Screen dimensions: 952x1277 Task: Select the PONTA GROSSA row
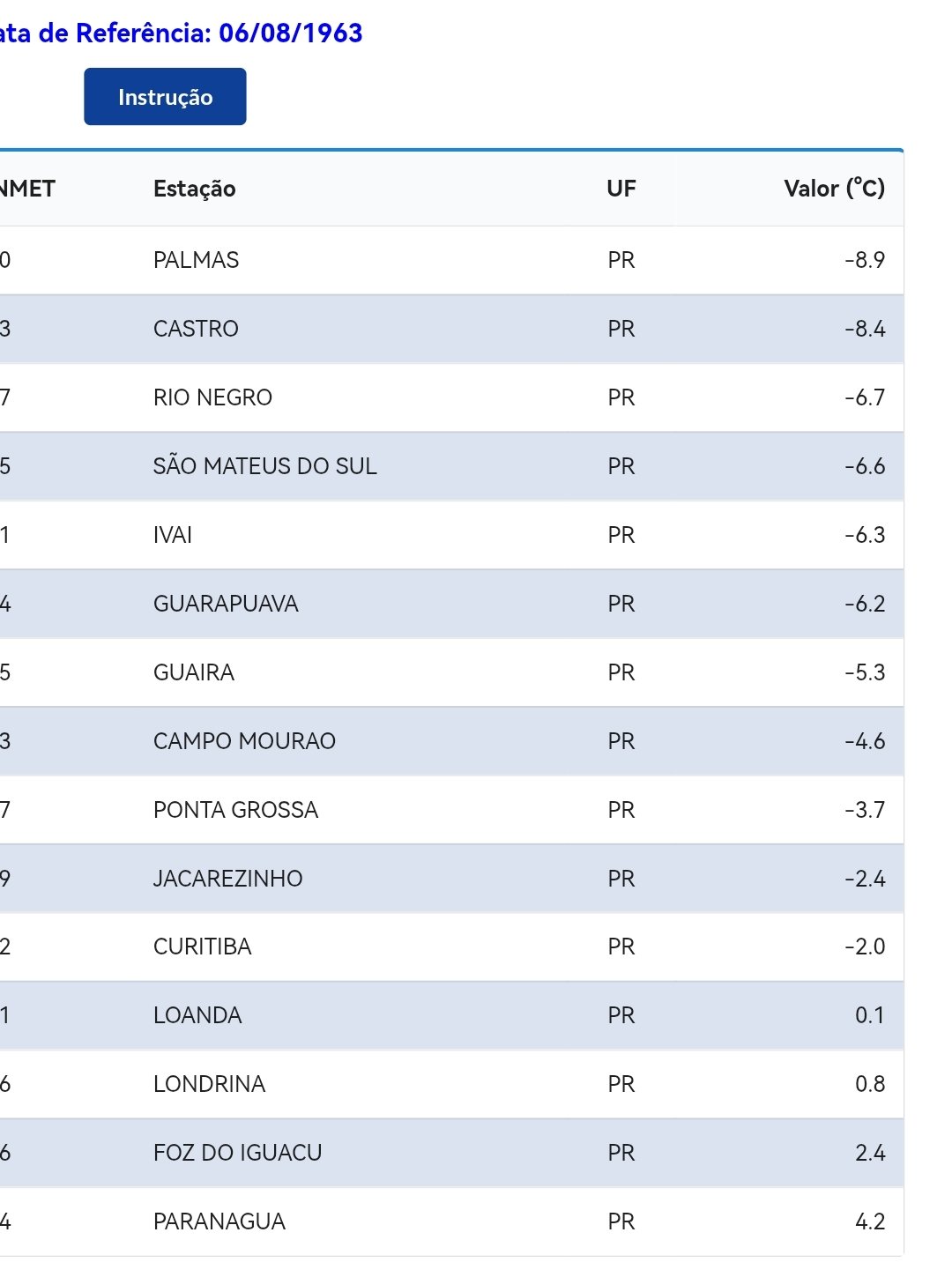tap(451, 810)
